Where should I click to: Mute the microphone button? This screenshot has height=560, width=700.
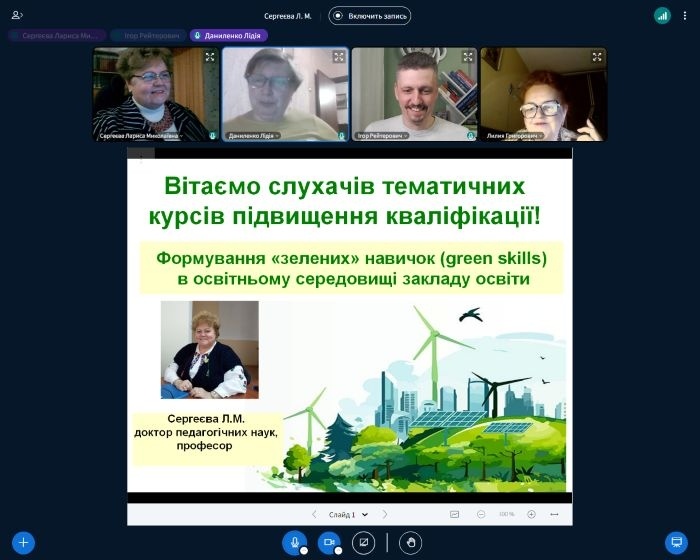click(294, 543)
